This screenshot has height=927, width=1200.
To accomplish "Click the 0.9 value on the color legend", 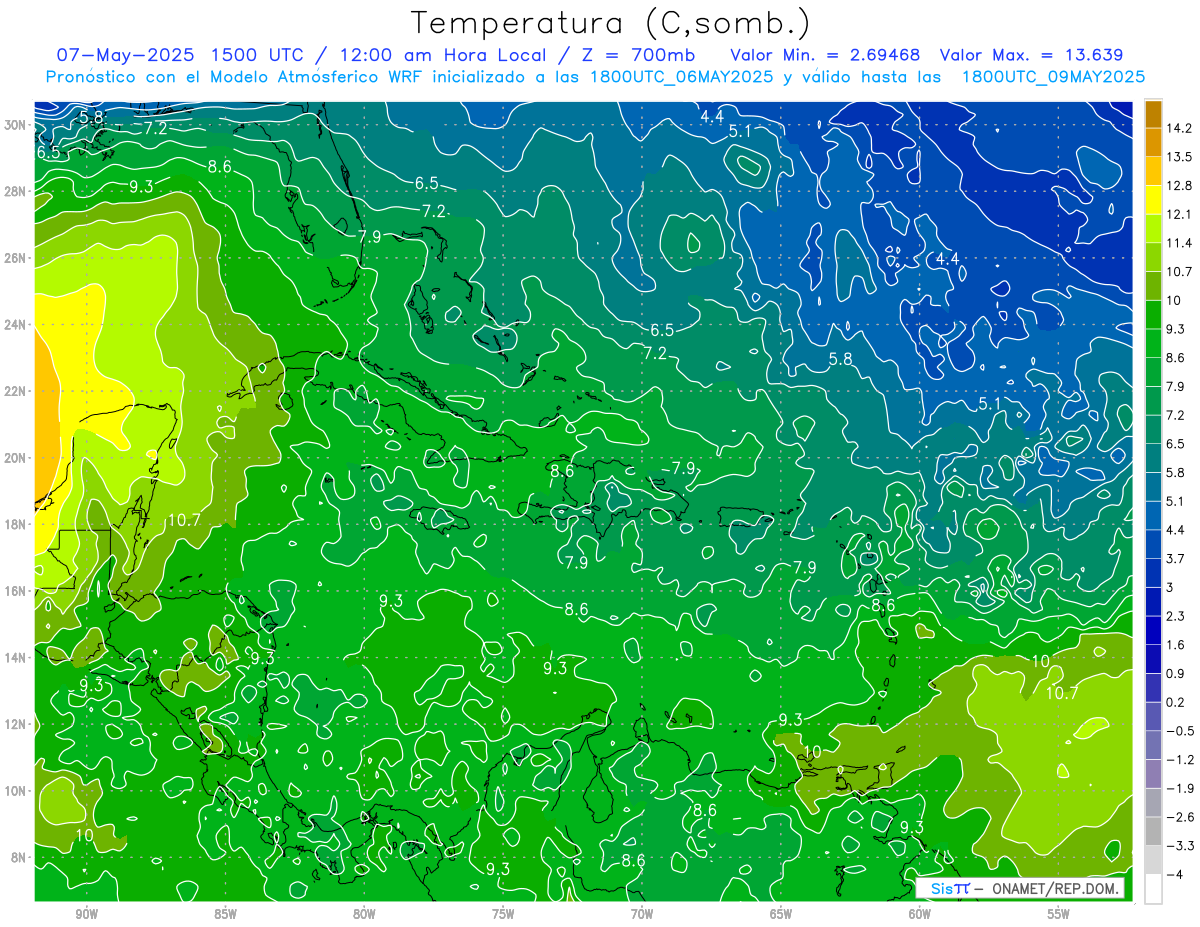I will 1176,673.
